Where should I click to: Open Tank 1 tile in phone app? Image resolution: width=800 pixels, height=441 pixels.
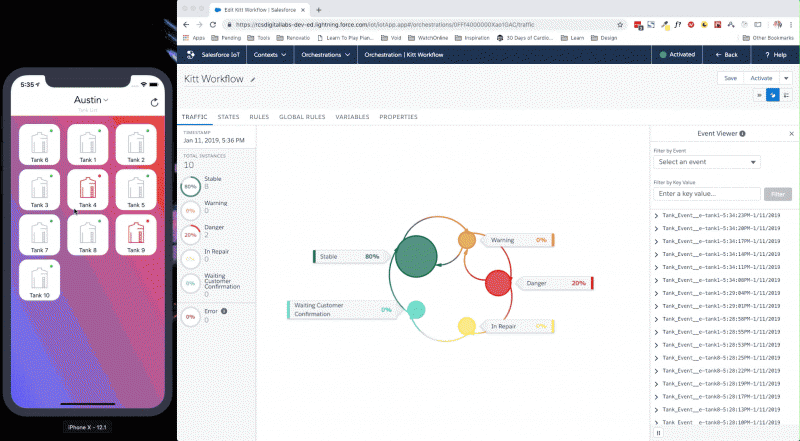click(x=88, y=145)
